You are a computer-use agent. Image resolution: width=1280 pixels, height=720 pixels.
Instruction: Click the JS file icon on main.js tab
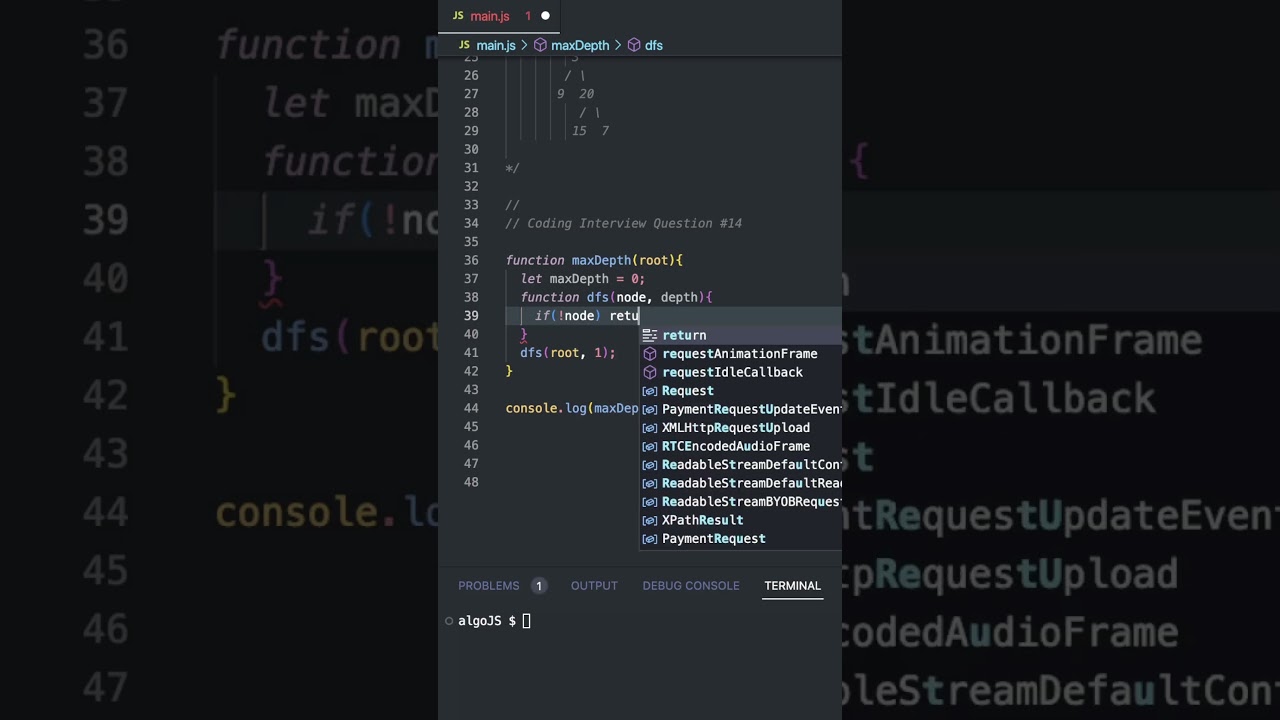pyautogui.click(x=458, y=16)
